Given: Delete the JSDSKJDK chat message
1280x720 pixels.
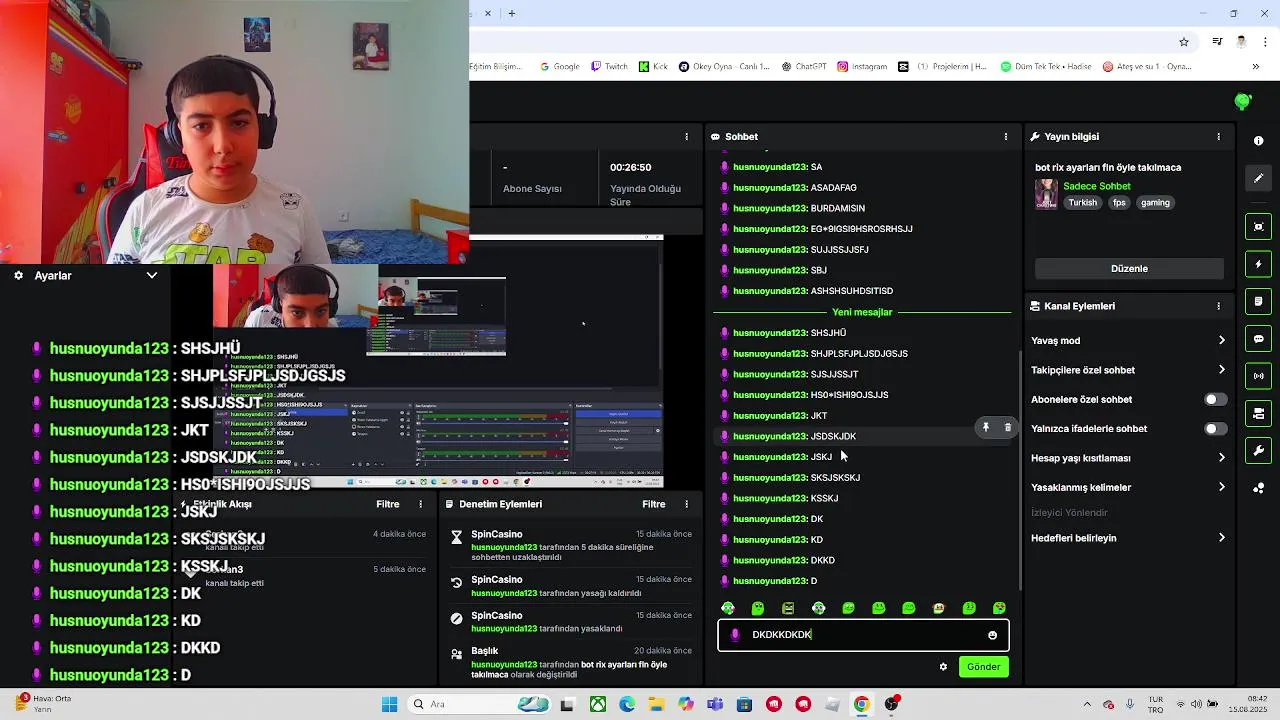Looking at the screenshot, I should 1007,428.
